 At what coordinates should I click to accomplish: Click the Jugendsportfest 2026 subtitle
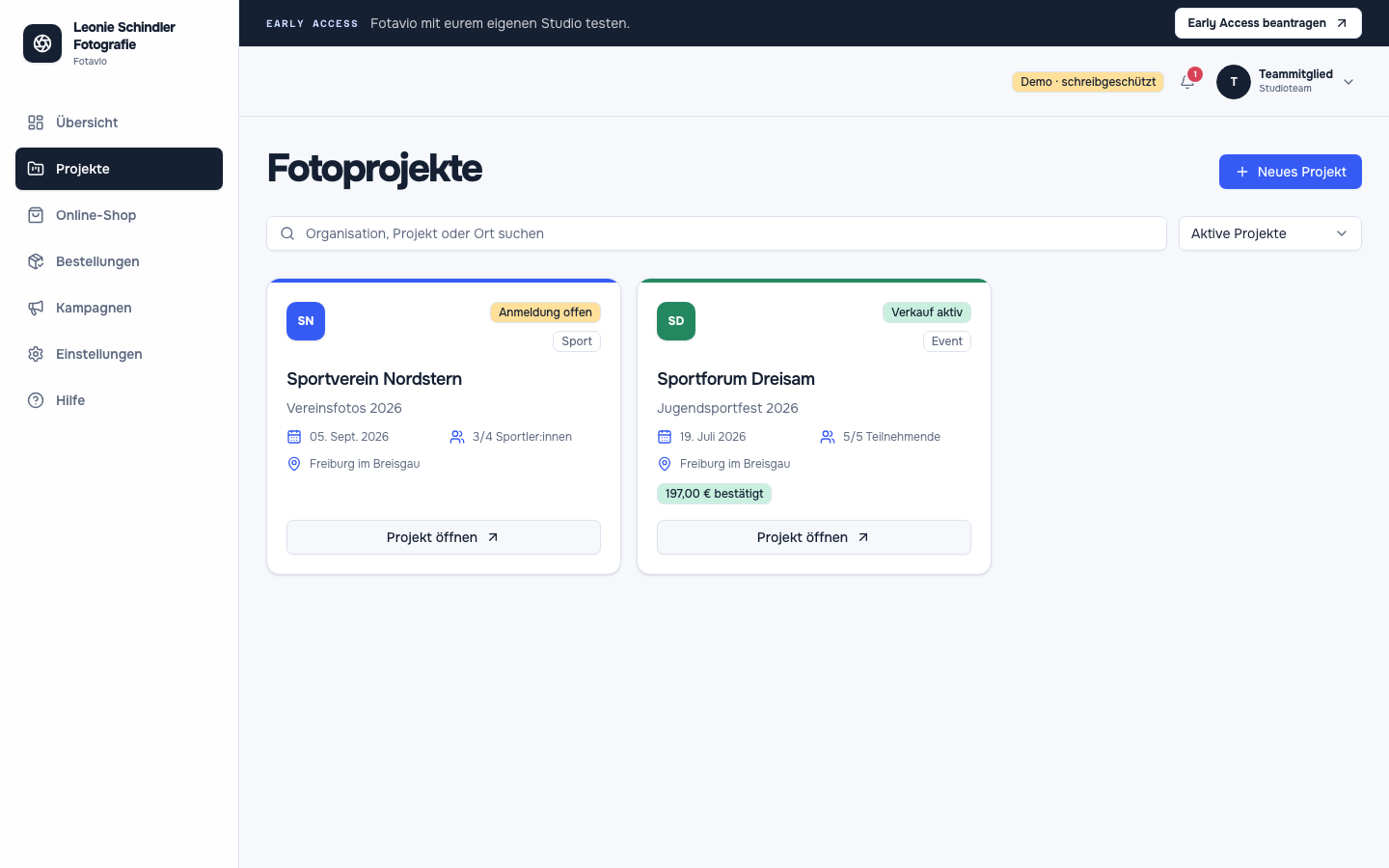[x=727, y=408]
